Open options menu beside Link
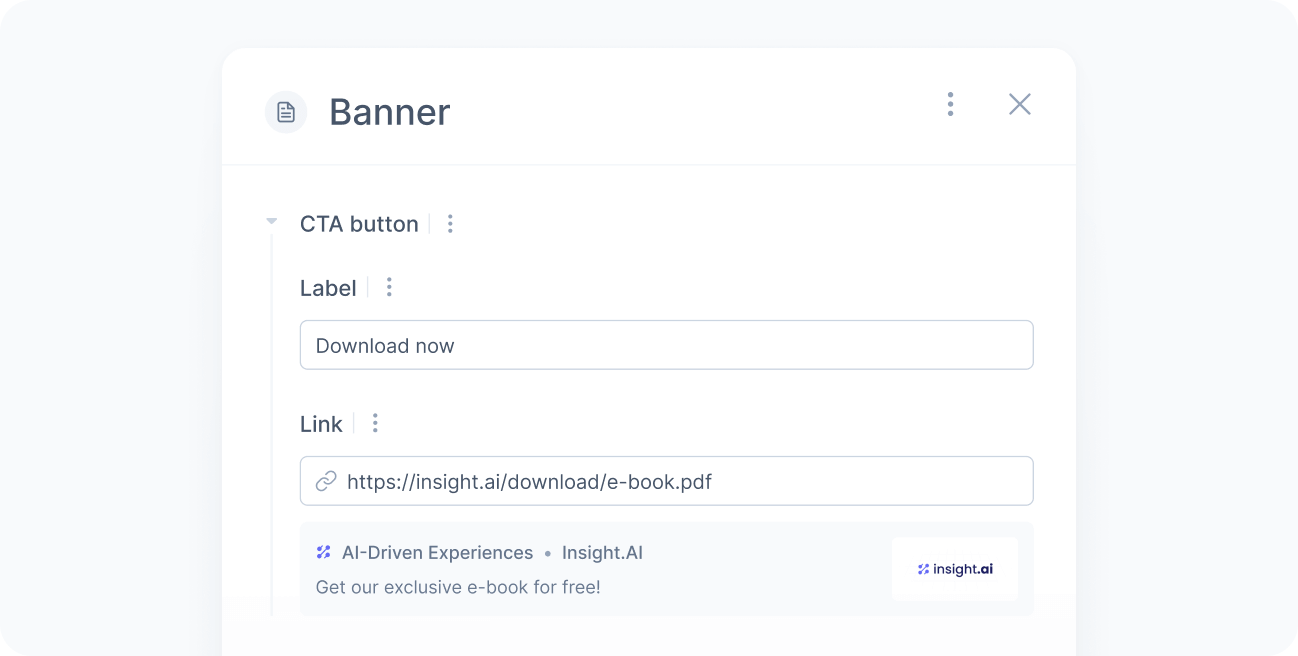Image resolution: width=1298 pixels, height=656 pixels. click(x=375, y=424)
